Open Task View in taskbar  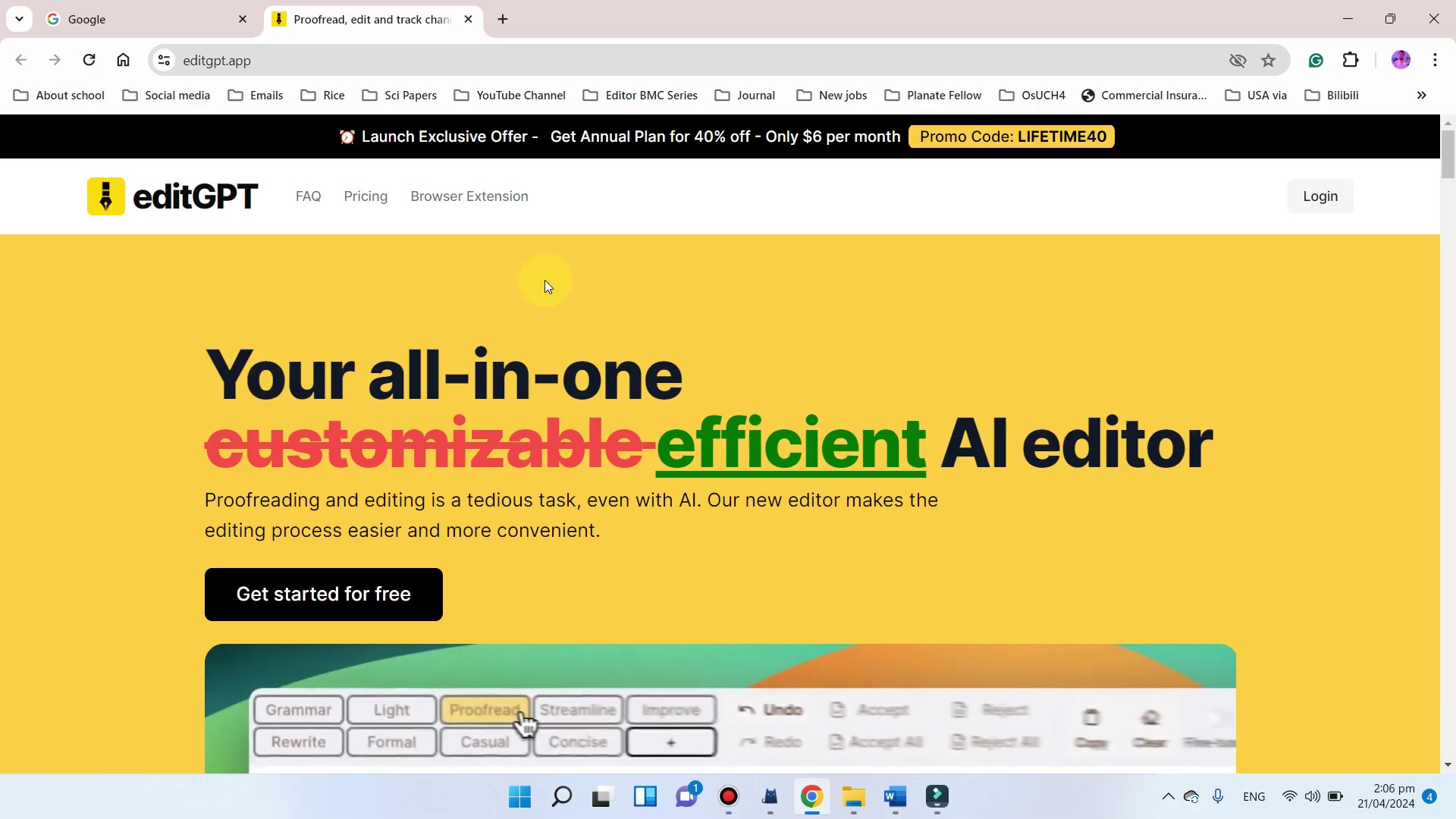(602, 796)
